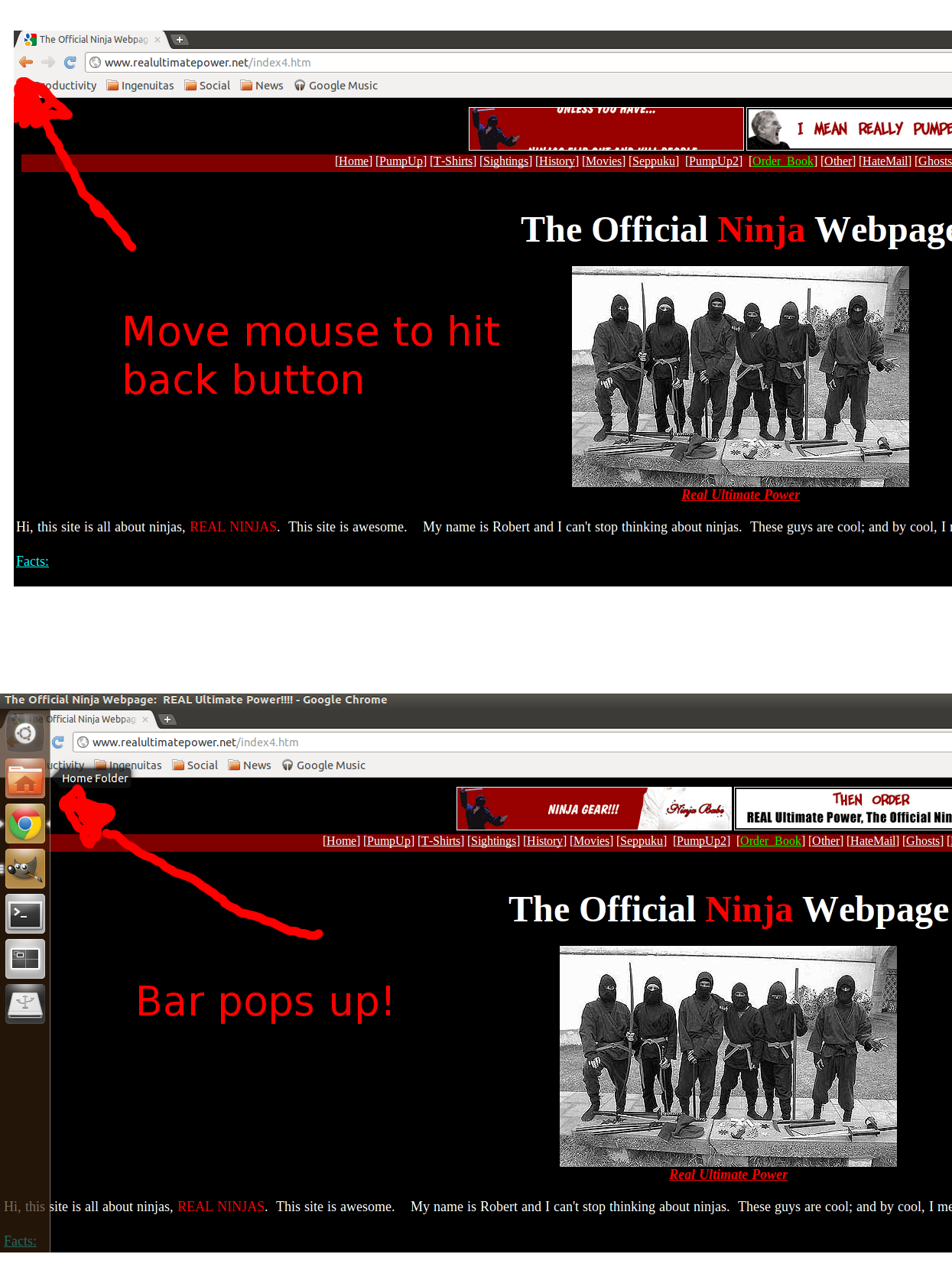The image size is (952, 1280).
Task: Open the Terminal from the launcher
Action: [x=25, y=915]
